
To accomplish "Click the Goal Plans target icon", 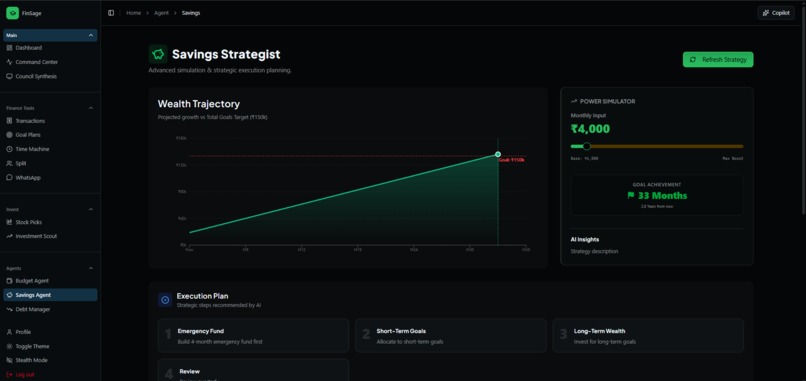I will point(9,135).
